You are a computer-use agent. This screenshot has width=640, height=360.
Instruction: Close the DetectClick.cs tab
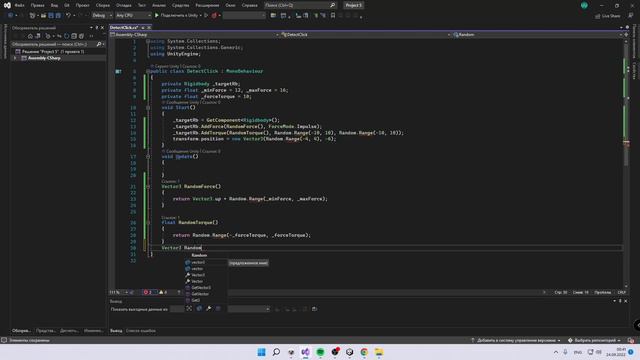tap(149, 27)
